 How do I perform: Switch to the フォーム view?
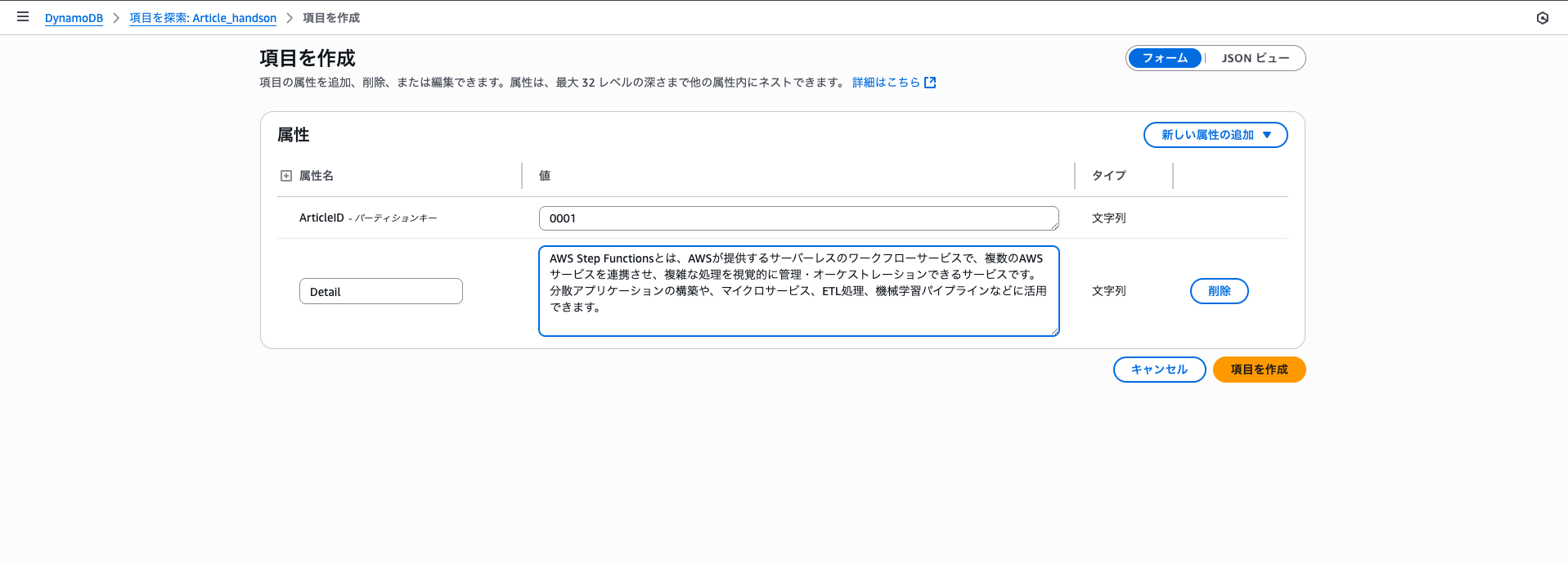pos(1165,58)
